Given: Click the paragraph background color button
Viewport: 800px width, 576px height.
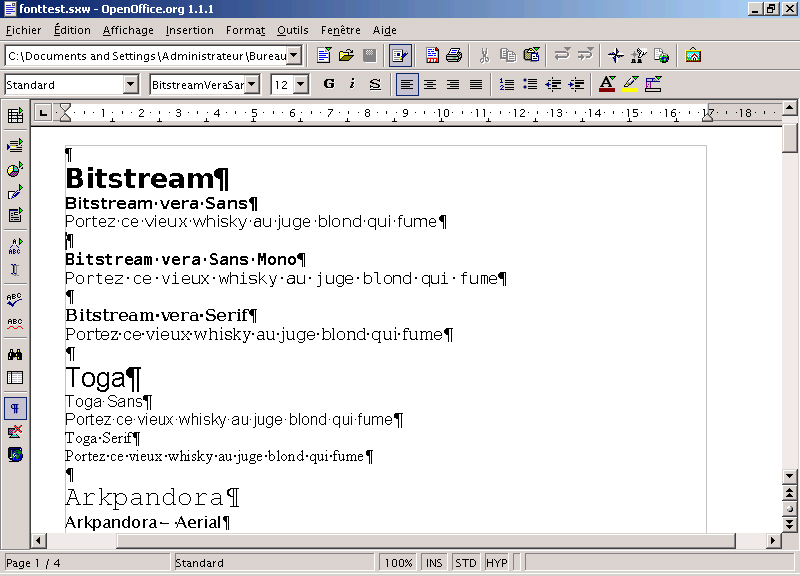Looking at the screenshot, I should tap(654, 84).
